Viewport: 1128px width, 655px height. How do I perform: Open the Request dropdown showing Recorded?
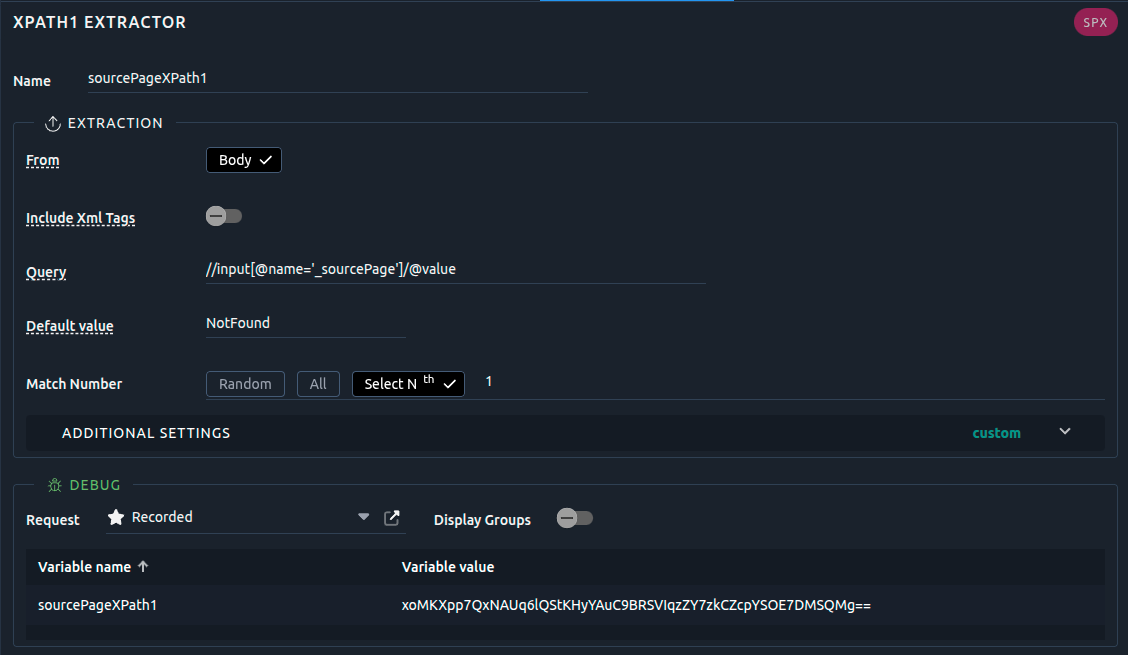click(363, 517)
